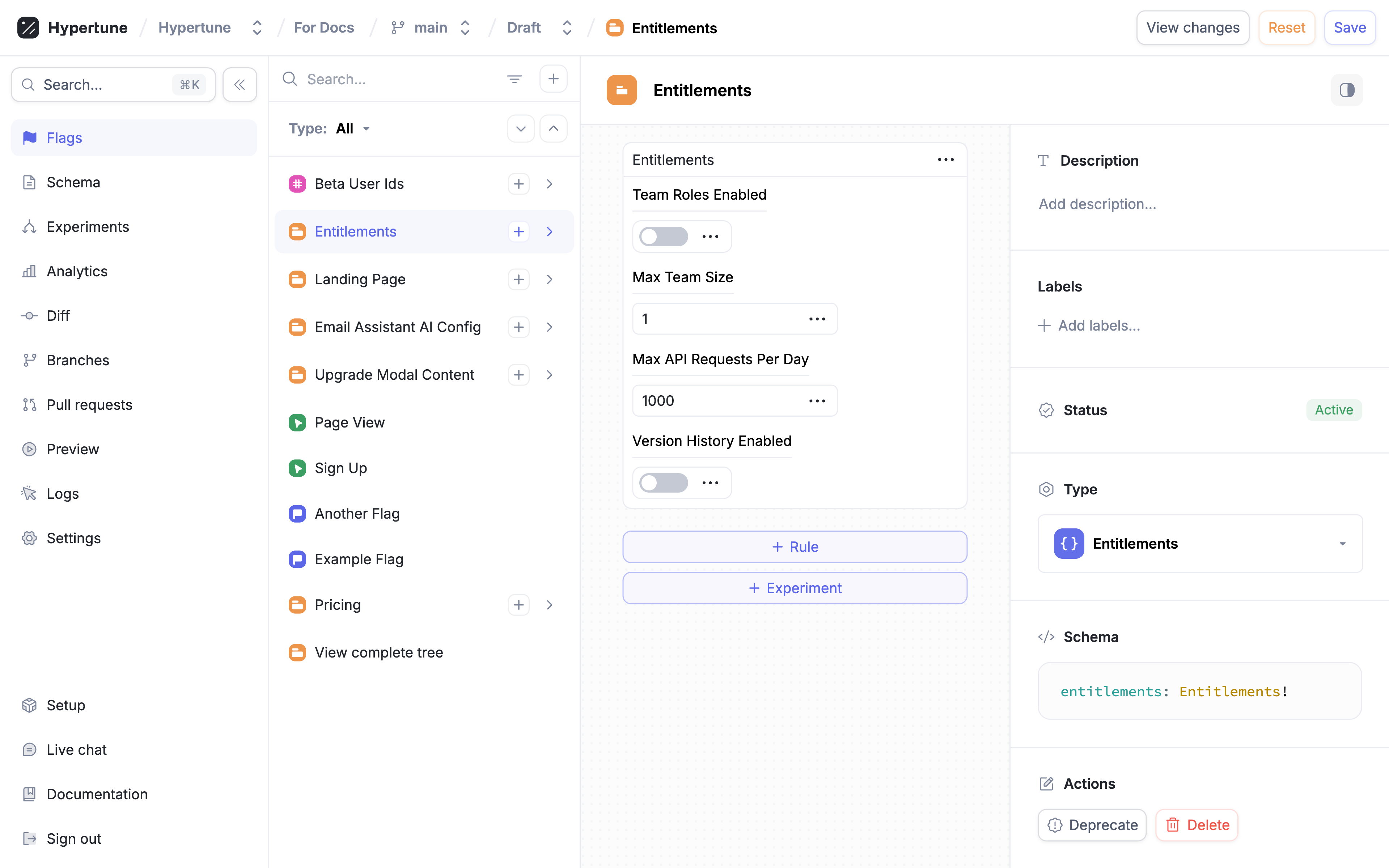Click the plus icon to add new flag
The height and width of the screenshot is (868, 1389).
pyautogui.click(x=553, y=79)
